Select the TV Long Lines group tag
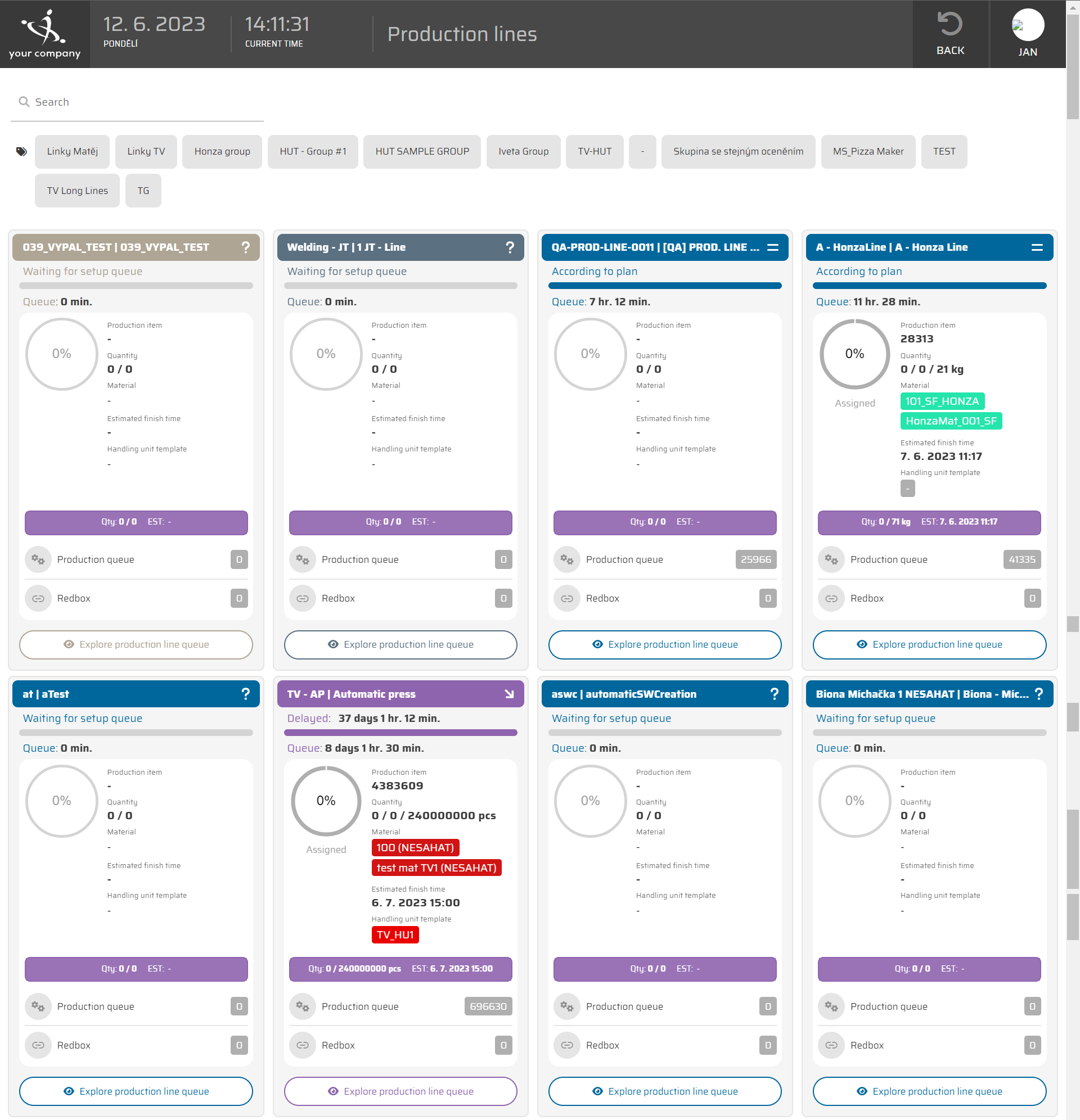Viewport: 1080px width, 1120px height. point(77,191)
